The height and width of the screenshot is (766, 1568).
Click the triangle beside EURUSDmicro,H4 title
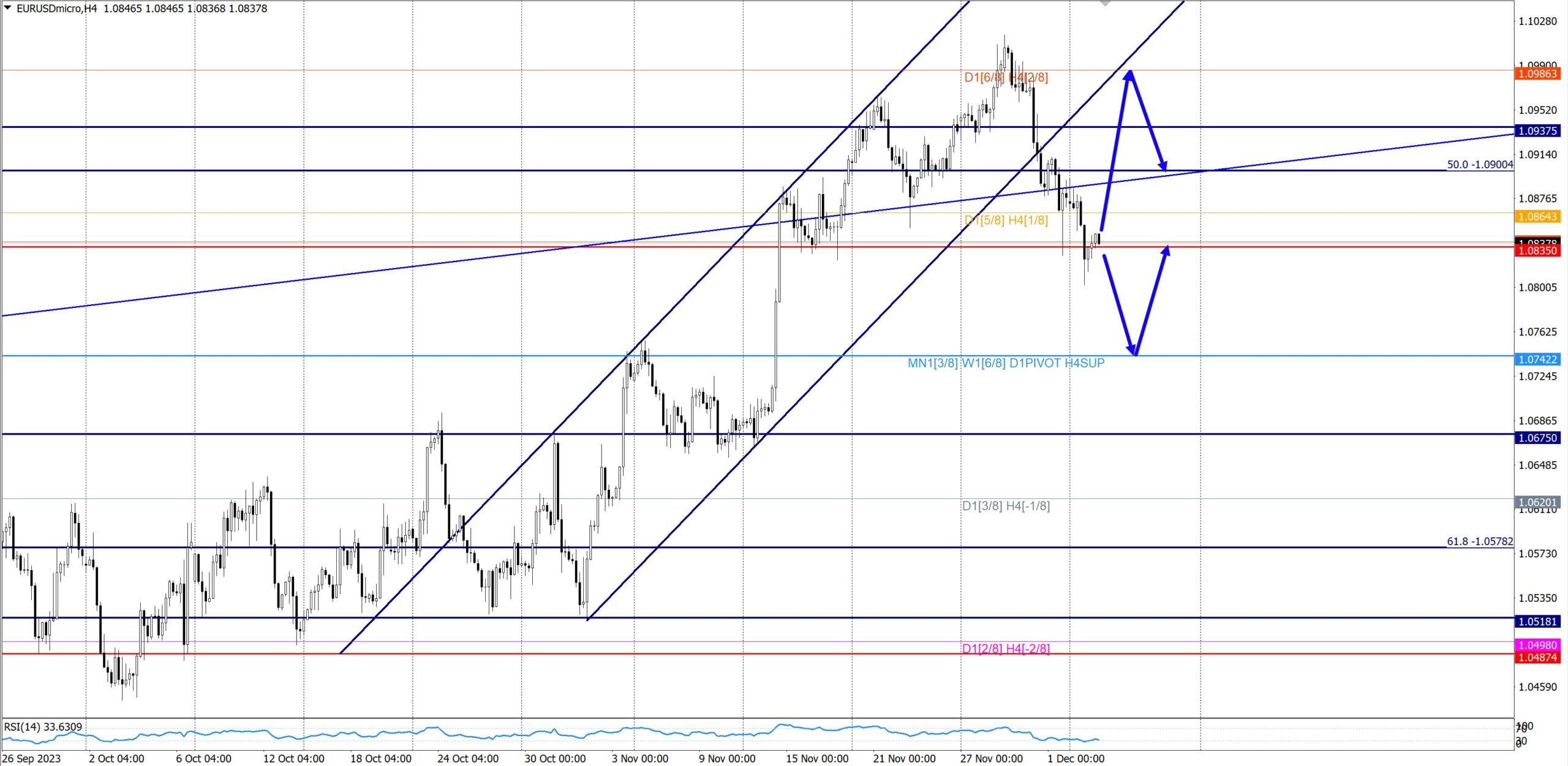8,8
